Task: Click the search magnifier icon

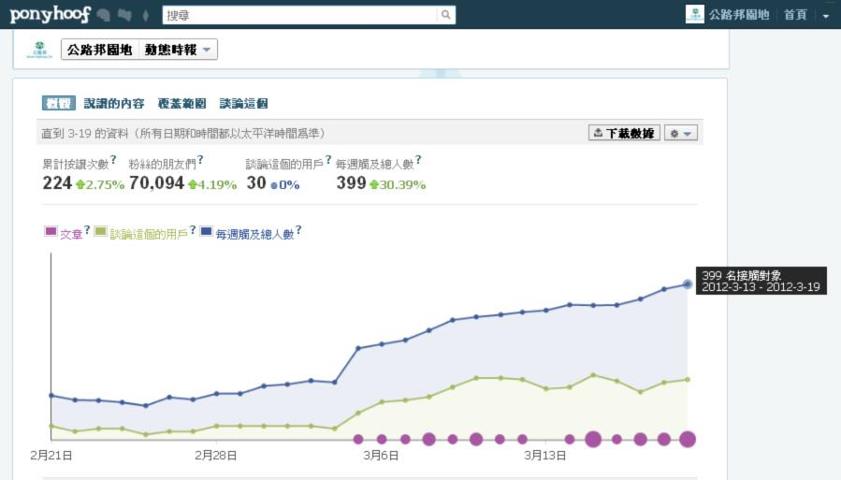Action: pos(445,15)
